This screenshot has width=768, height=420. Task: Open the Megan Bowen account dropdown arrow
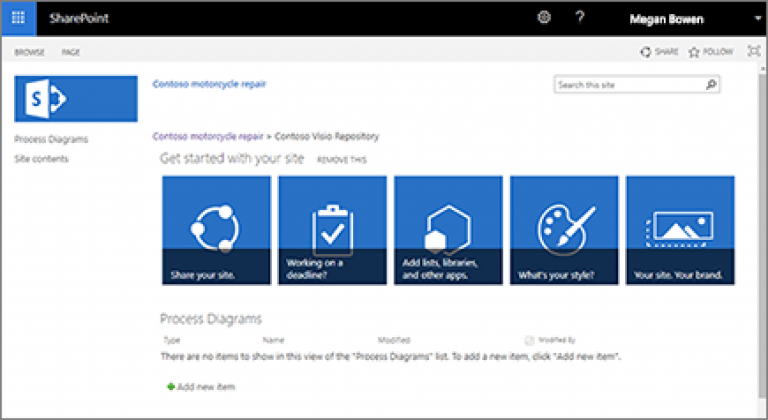(758, 19)
